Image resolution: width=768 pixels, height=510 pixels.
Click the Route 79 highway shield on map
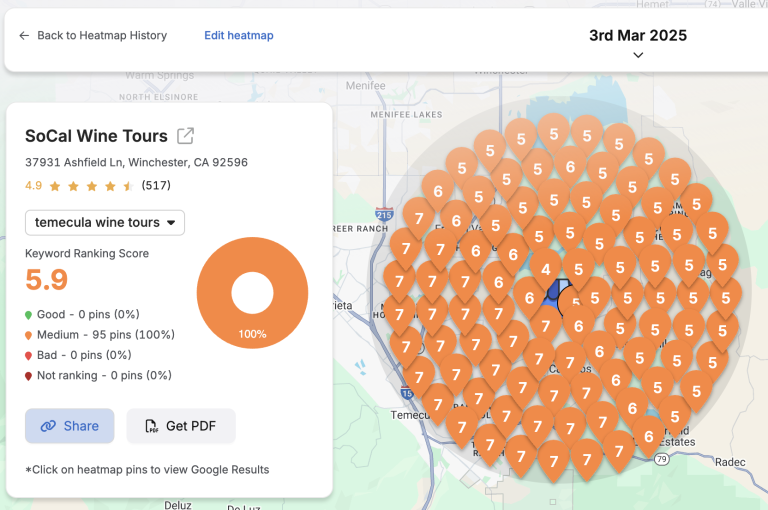(x=661, y=459)
